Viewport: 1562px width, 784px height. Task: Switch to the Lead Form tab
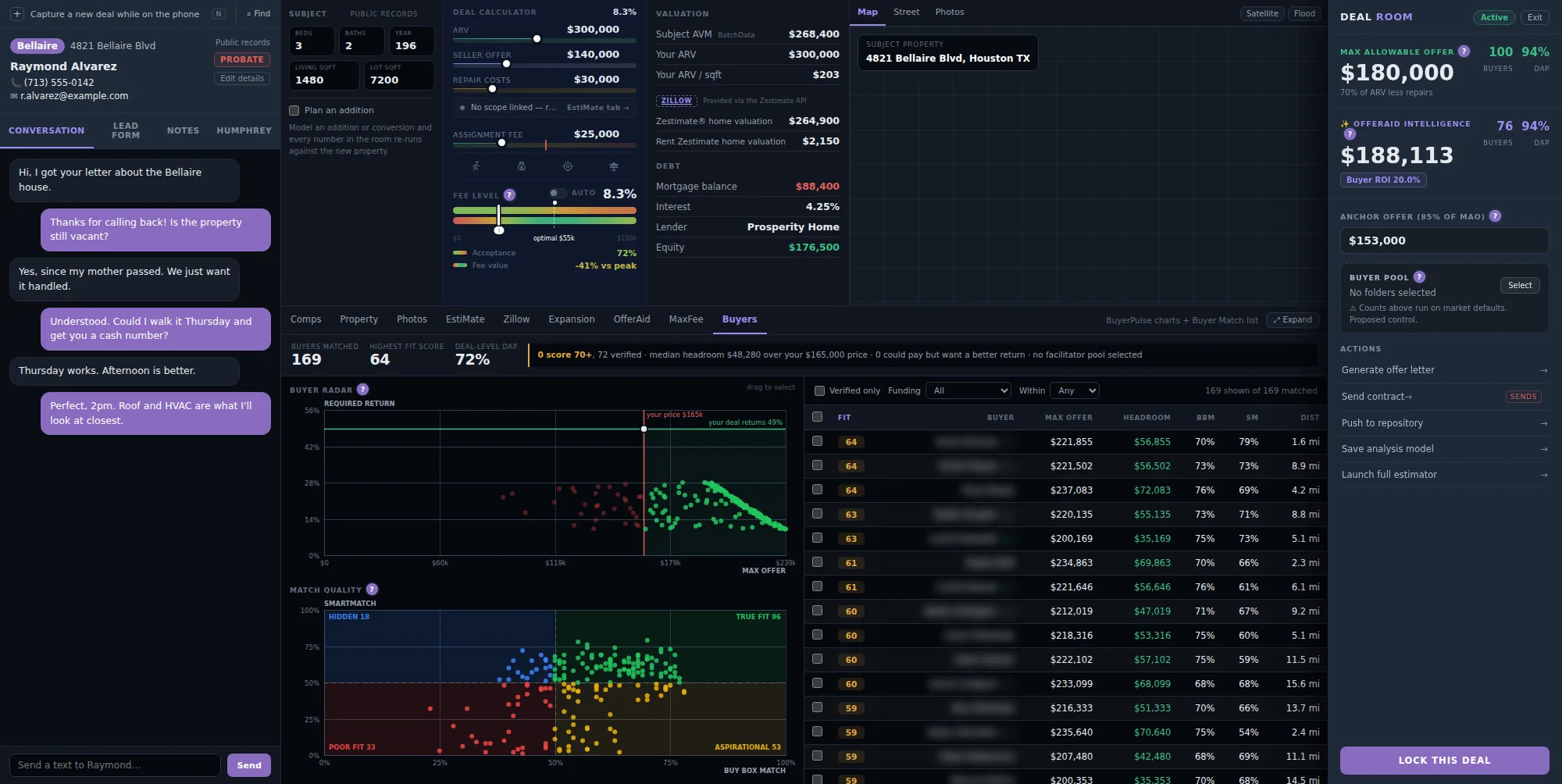(126, 130)
